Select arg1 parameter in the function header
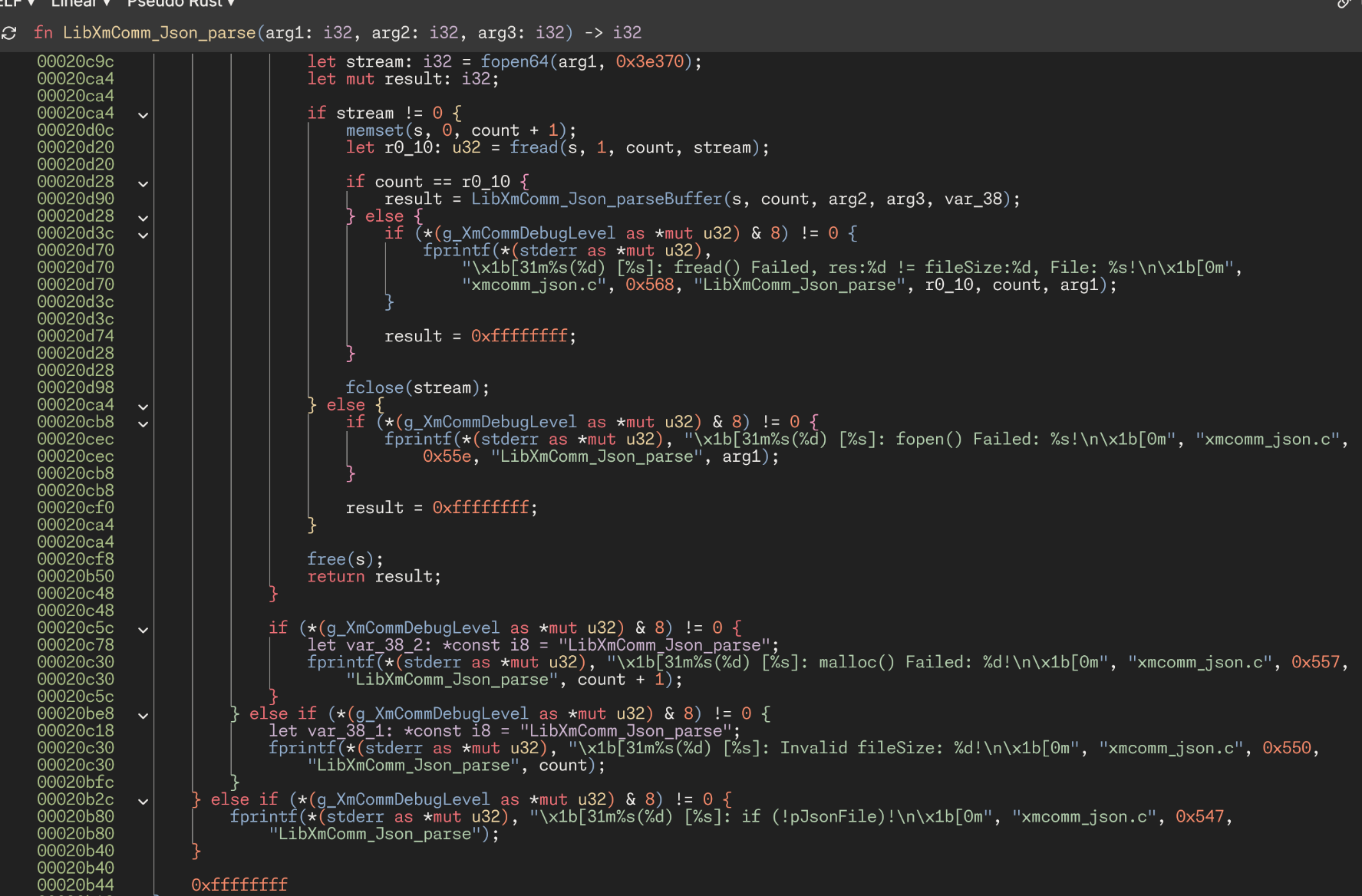This screenshot has height=896, width=1362. pyautogui.click(x=284, y=33)
